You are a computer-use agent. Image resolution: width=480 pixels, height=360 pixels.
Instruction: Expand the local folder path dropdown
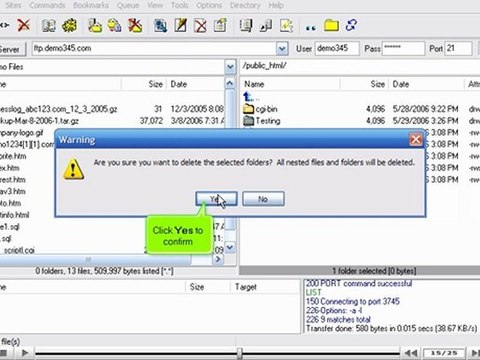tap(230, 67)
